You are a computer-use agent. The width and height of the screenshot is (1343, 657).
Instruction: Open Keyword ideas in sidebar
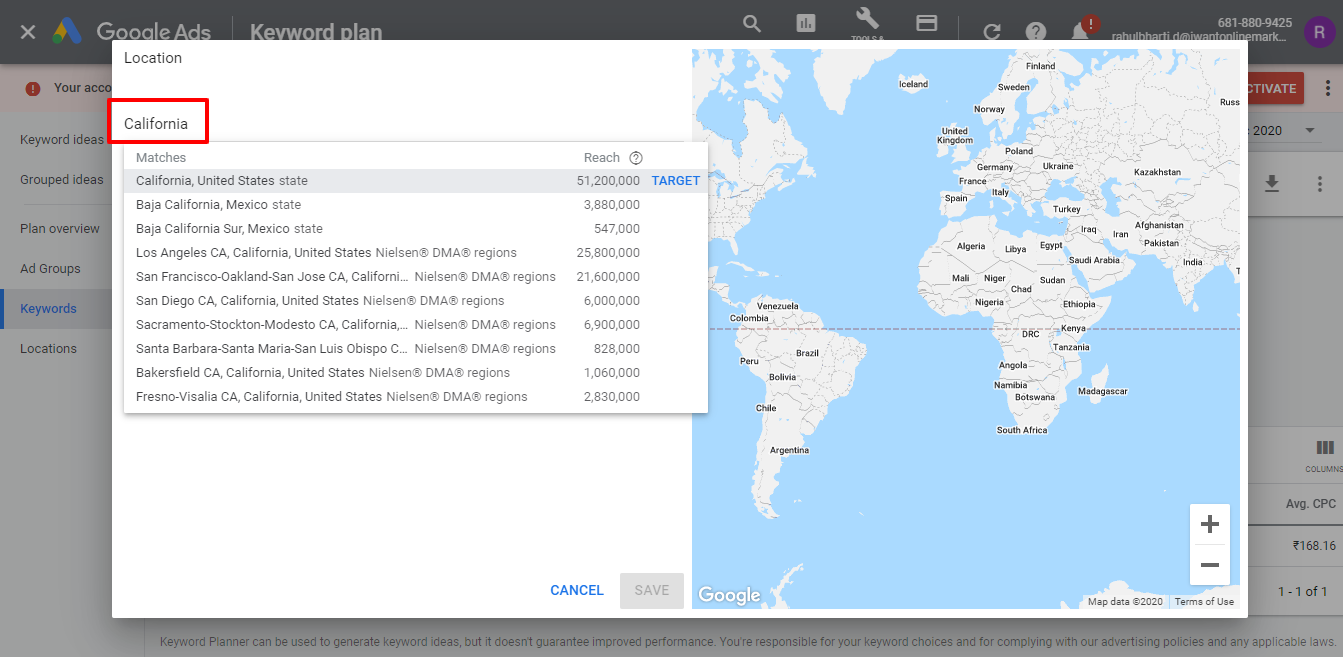pos(62,140)
